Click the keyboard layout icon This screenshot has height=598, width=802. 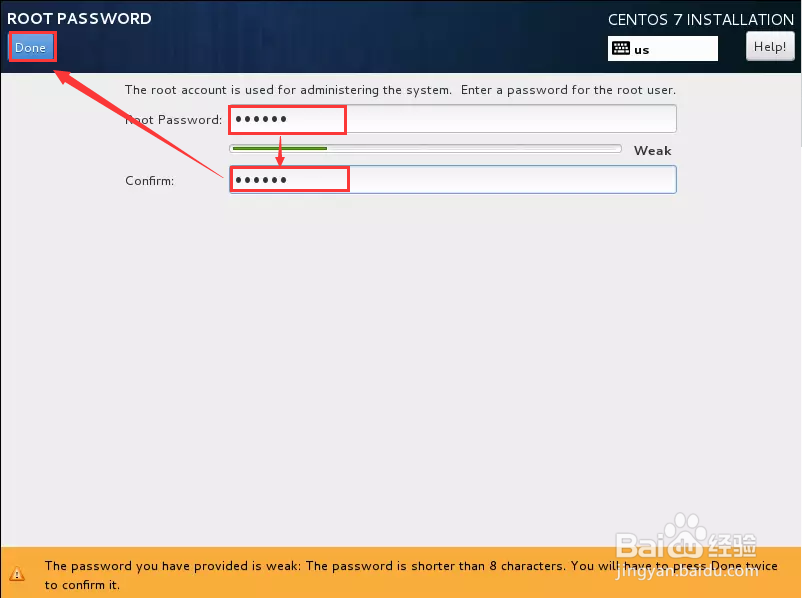[622, 48]
